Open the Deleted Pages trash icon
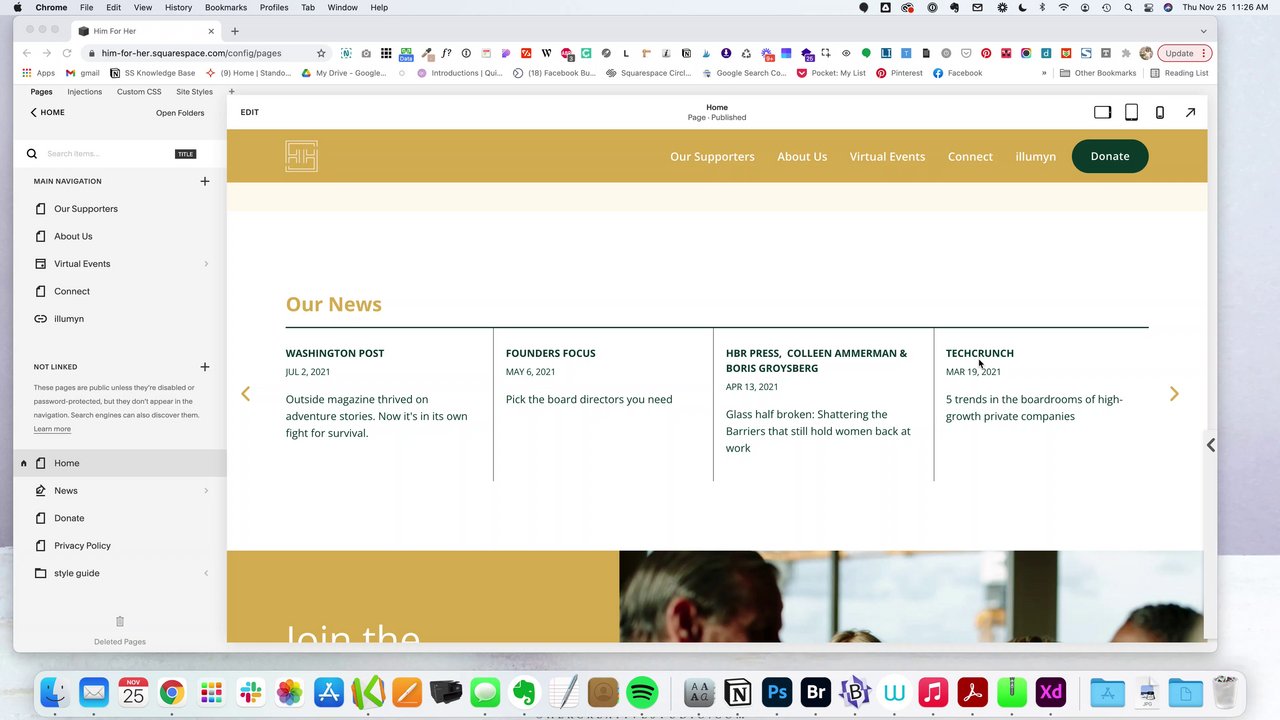 120,622
